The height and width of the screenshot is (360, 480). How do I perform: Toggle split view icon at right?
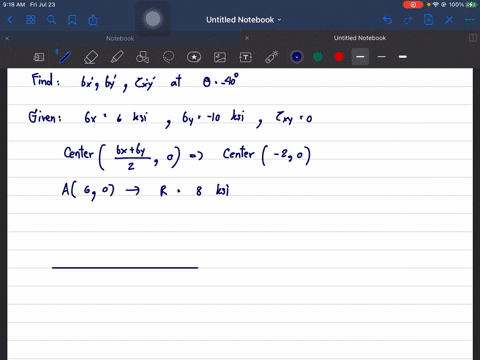473,38
